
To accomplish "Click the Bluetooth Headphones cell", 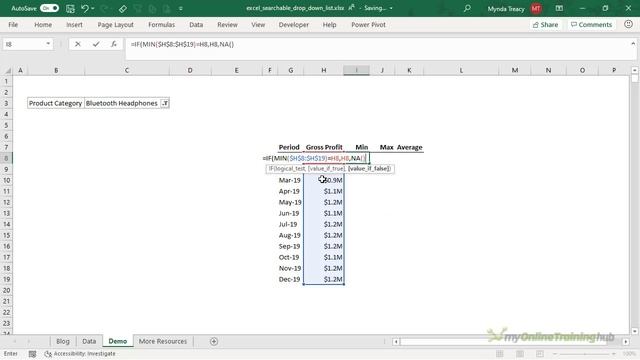I will pyautogui.click(x=122, y=103).
